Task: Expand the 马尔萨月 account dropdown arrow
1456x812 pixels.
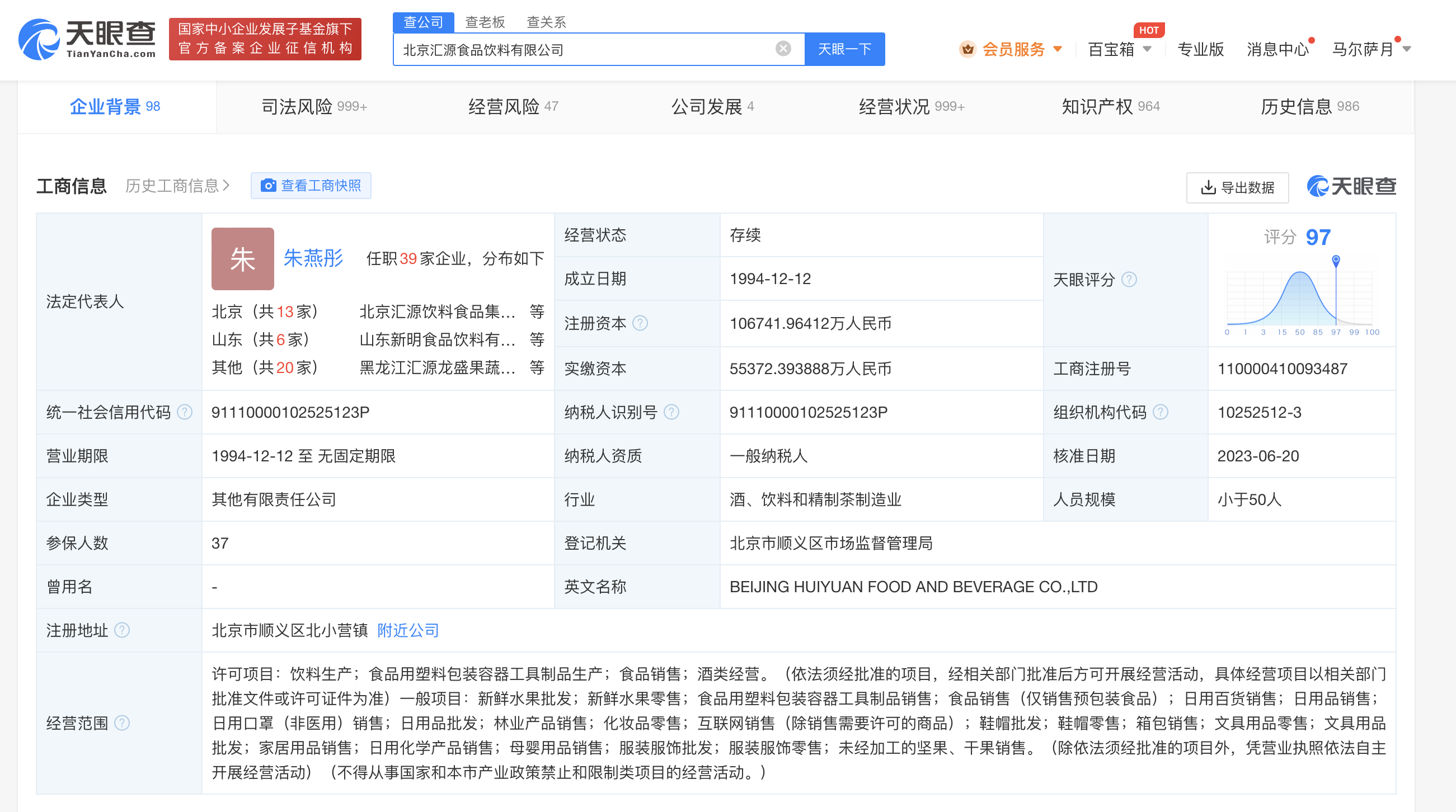Action: (1407, 49)
